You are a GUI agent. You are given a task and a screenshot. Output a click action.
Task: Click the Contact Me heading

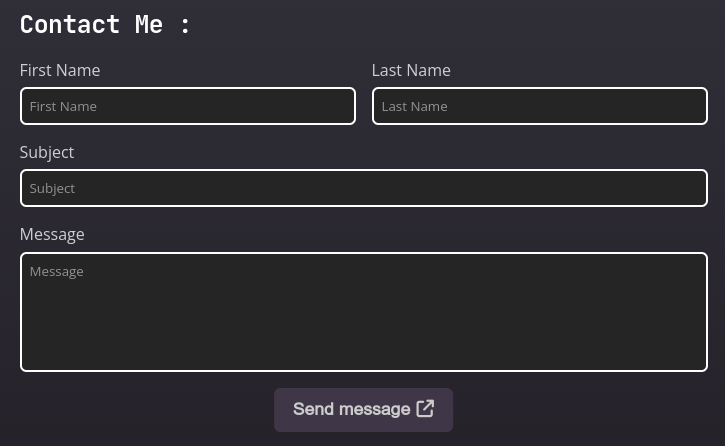105,25
